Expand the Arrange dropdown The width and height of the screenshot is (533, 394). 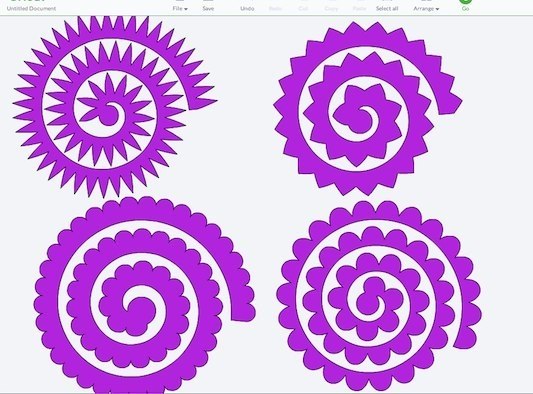click(426, 8)
